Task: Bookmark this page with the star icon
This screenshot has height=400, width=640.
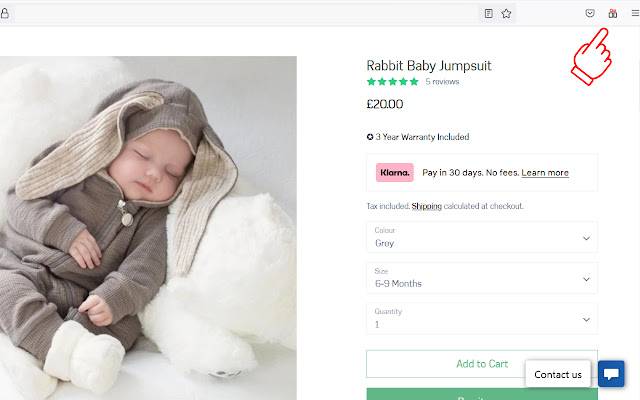Action: tap(506, 13)
